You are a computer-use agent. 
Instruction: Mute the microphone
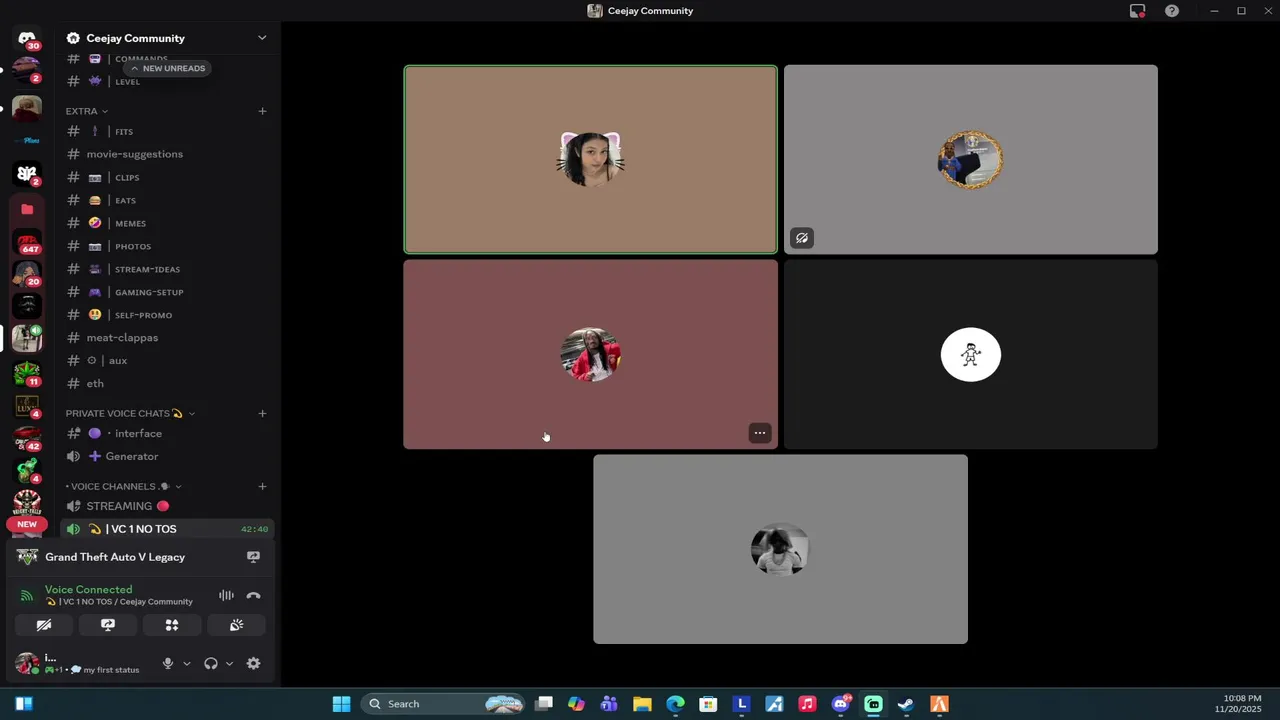click(x=168, y=663)
